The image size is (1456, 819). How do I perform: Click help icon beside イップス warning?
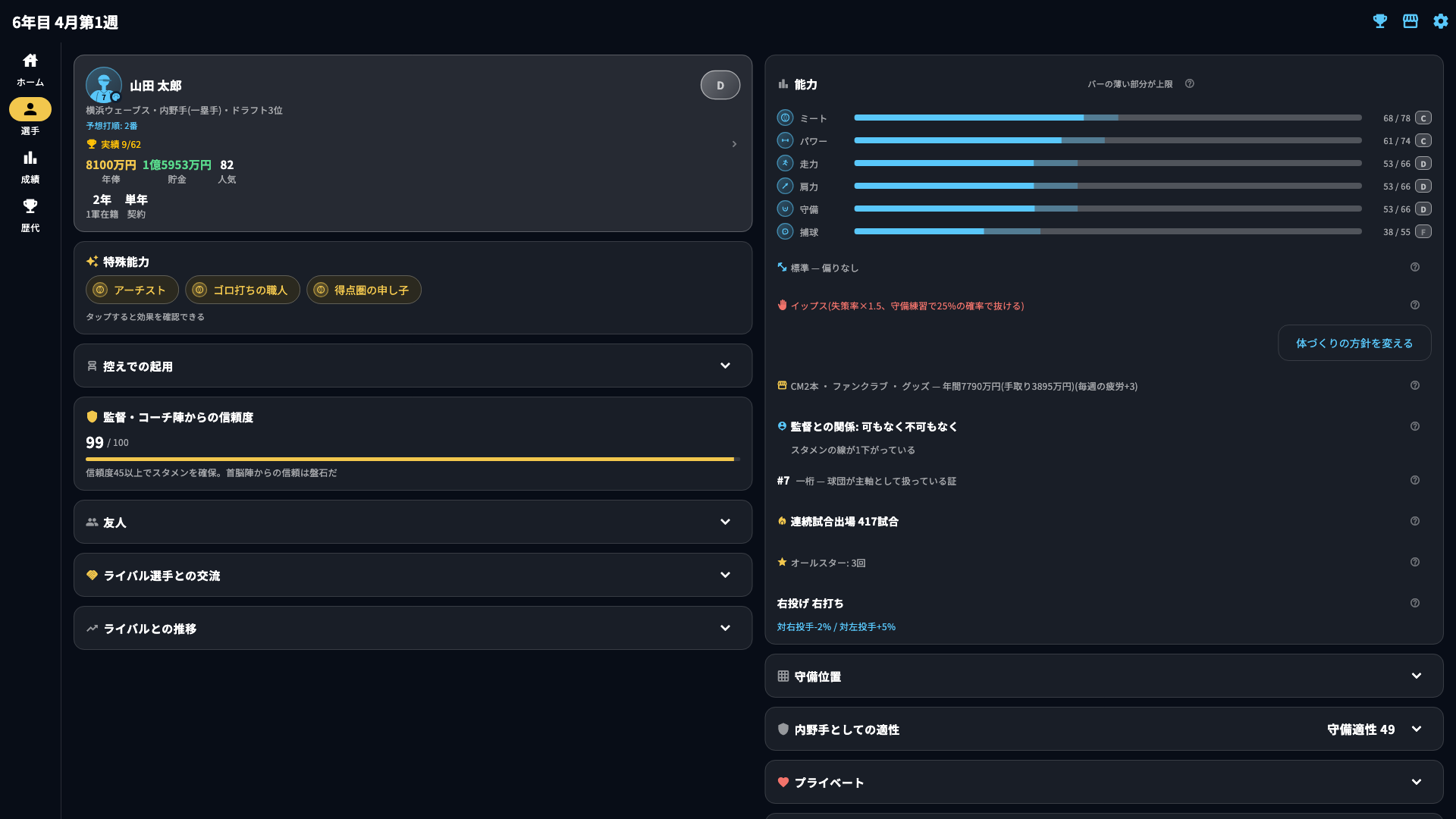(1415, 305)
